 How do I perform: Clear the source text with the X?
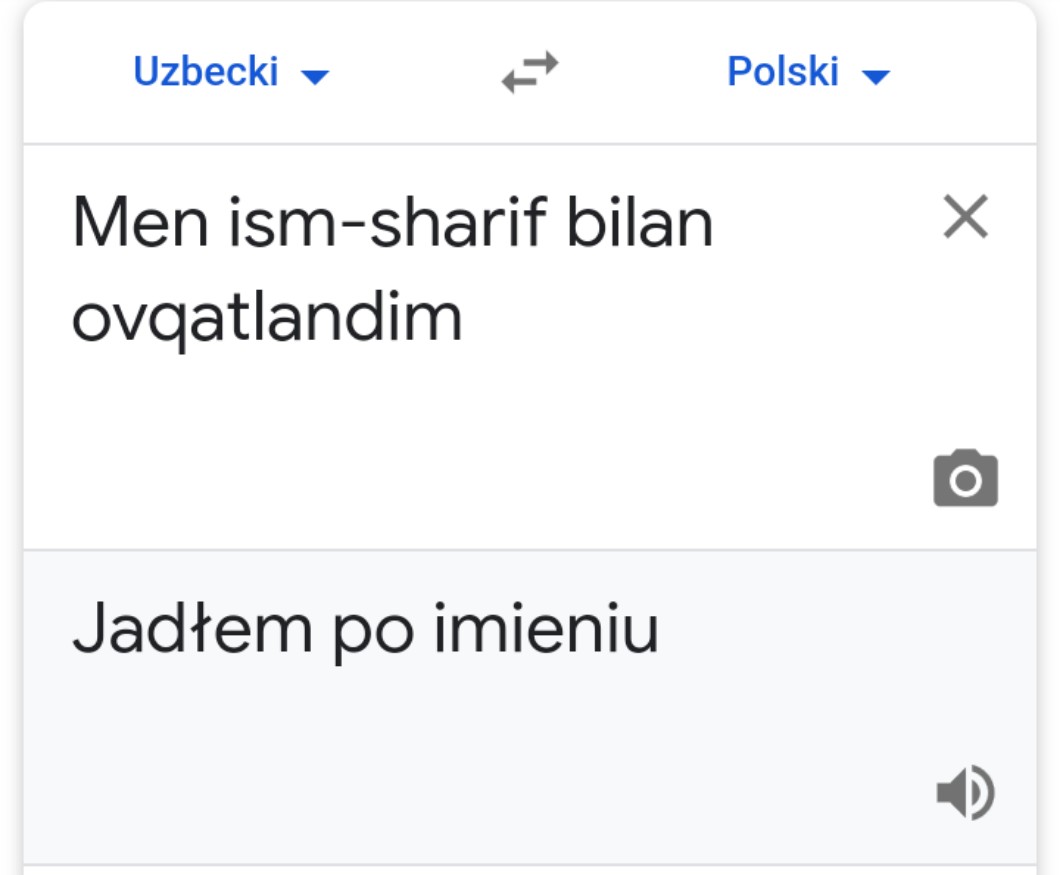(x=965, y=218)
